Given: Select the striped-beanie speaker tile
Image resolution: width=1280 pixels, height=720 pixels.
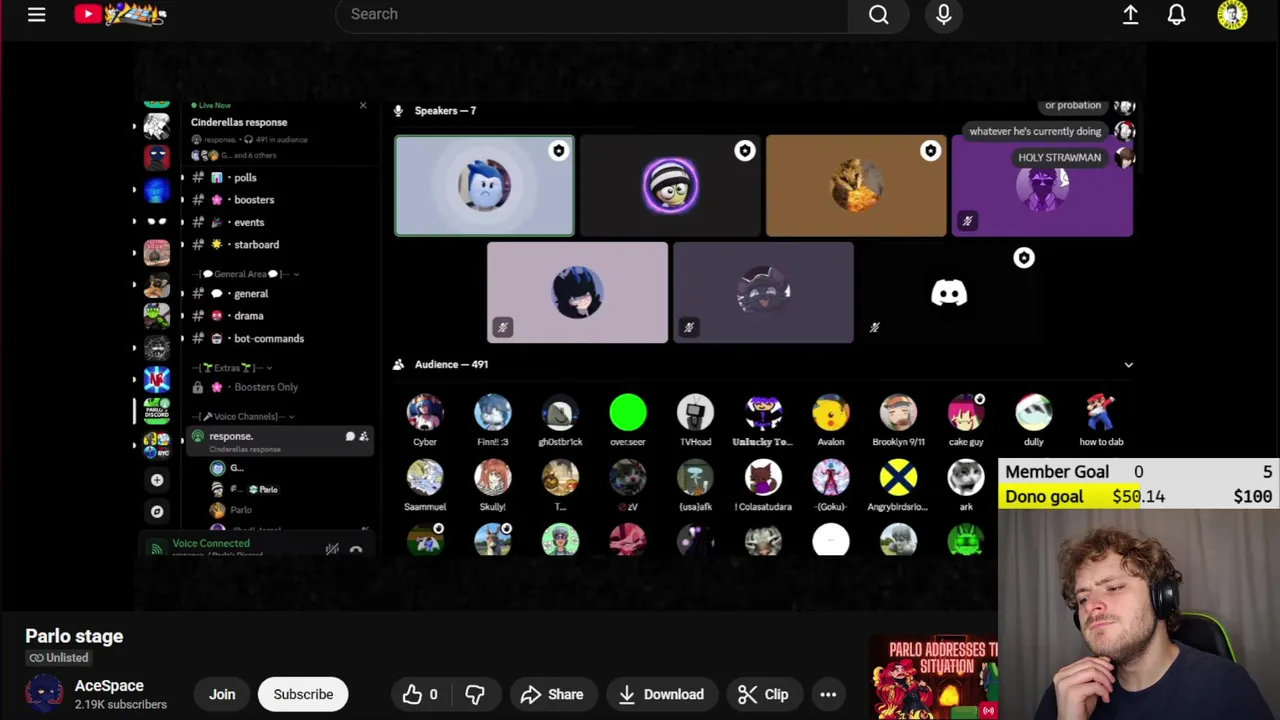Looking at the screenshot, I should [670, 186].
